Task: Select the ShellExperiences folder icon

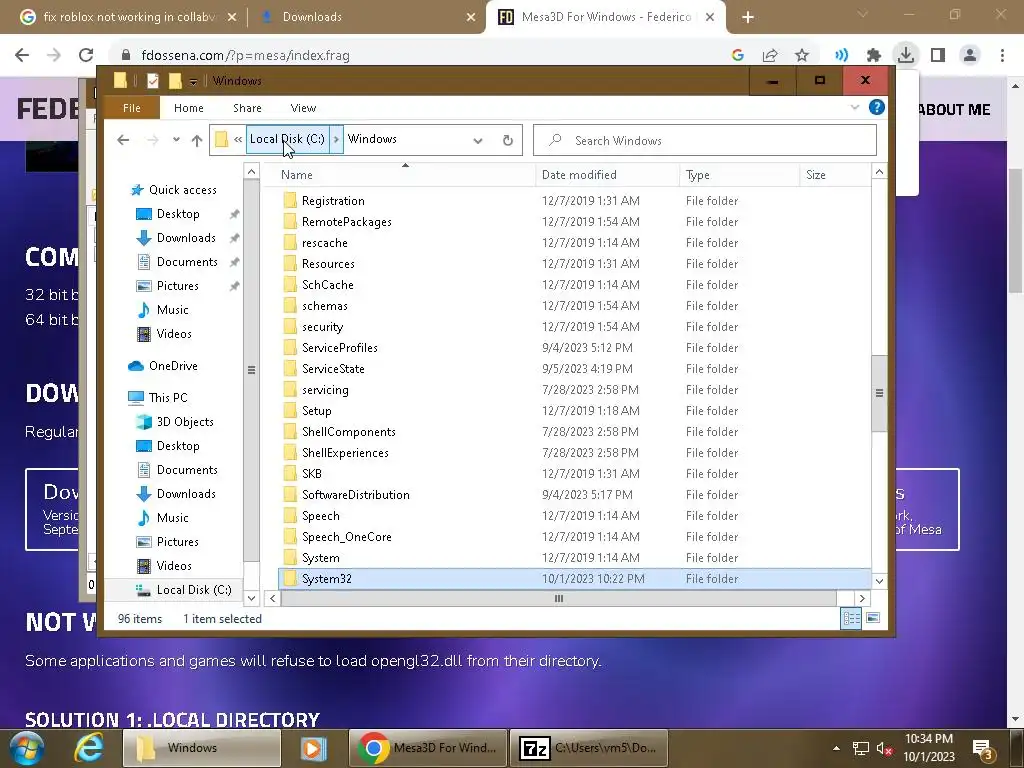Action: point(290,453)
